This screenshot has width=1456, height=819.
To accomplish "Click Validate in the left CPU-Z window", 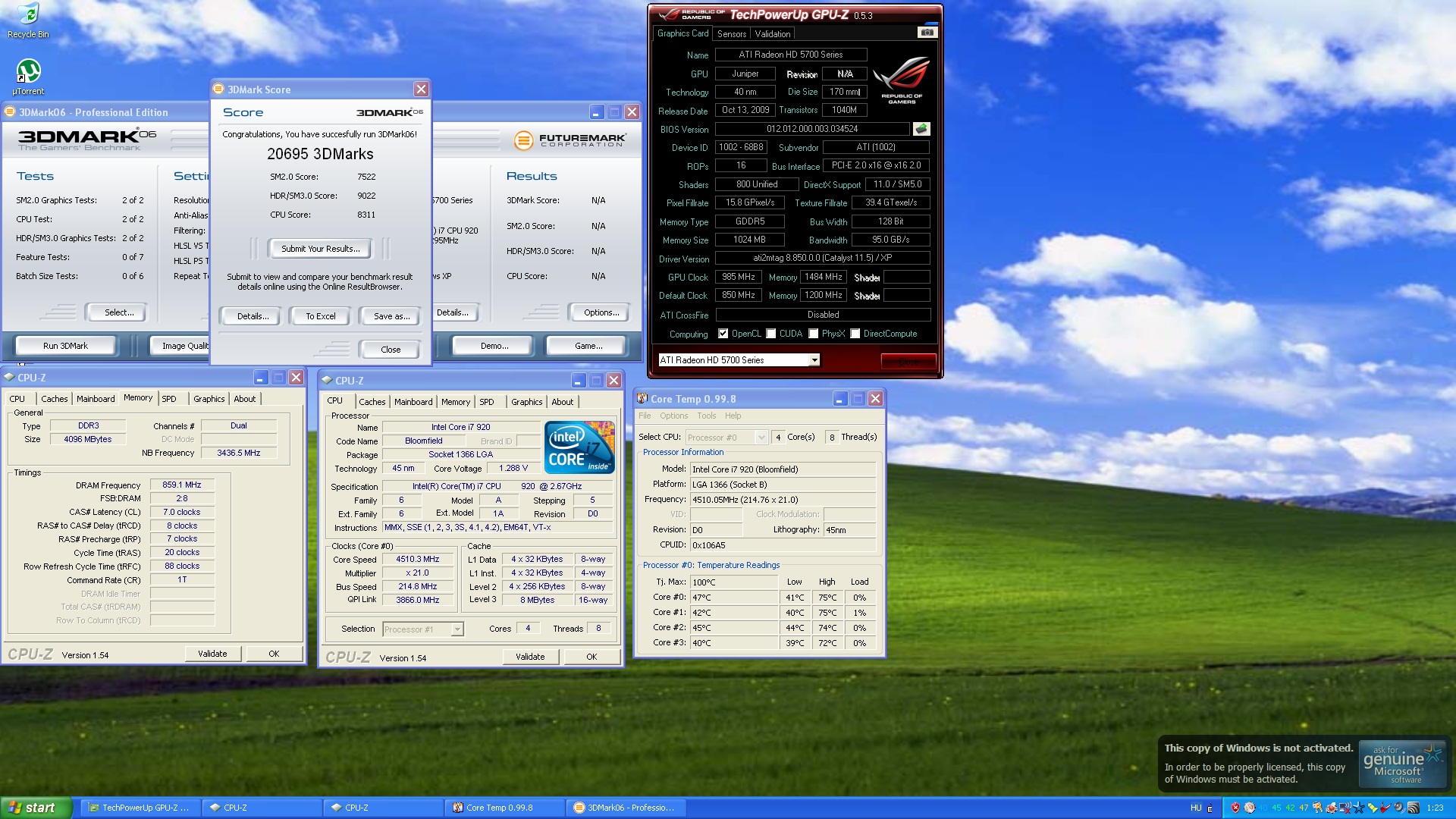I will (x=212, y=654).
